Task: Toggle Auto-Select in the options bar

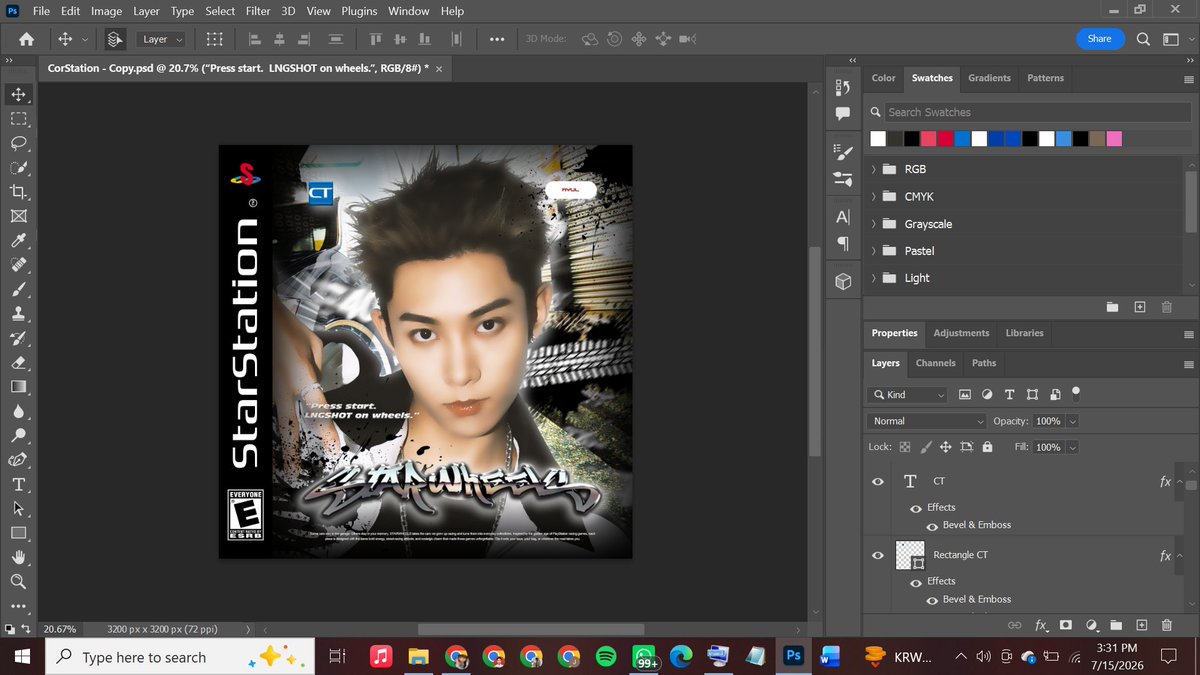Action: [115, 39]
